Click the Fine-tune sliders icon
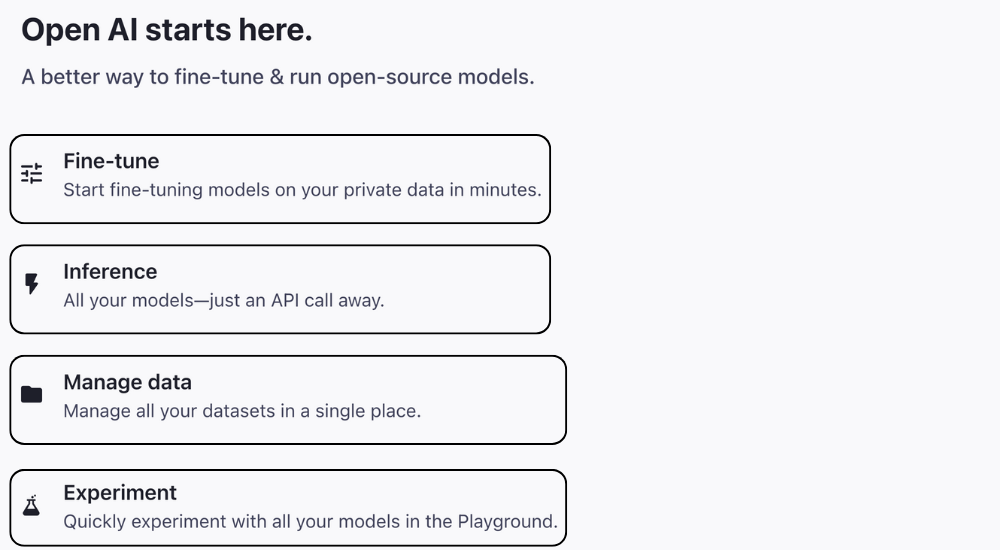 pyautogui.click(x=31, y=174)
